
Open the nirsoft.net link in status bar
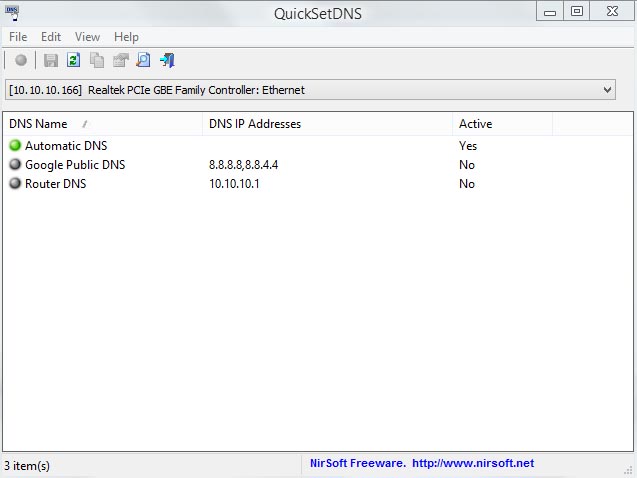tap(473, 463)
